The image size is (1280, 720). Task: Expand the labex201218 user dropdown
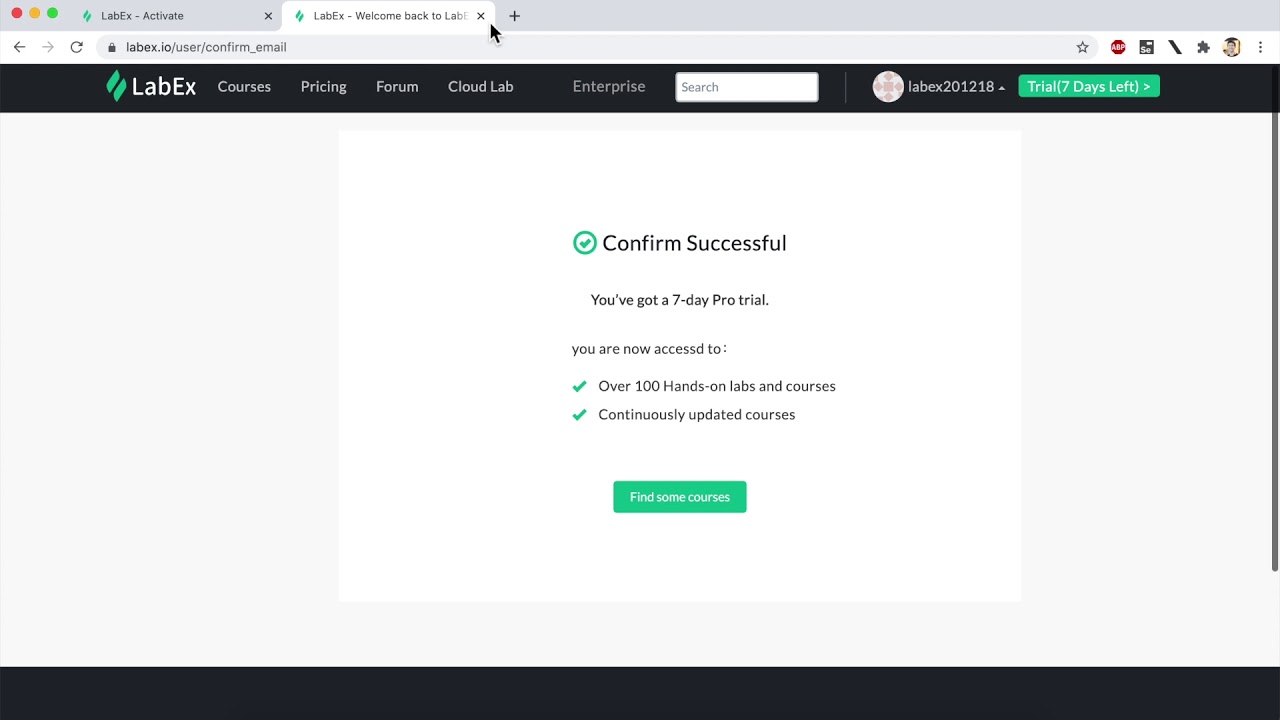(x=956, y=87)
